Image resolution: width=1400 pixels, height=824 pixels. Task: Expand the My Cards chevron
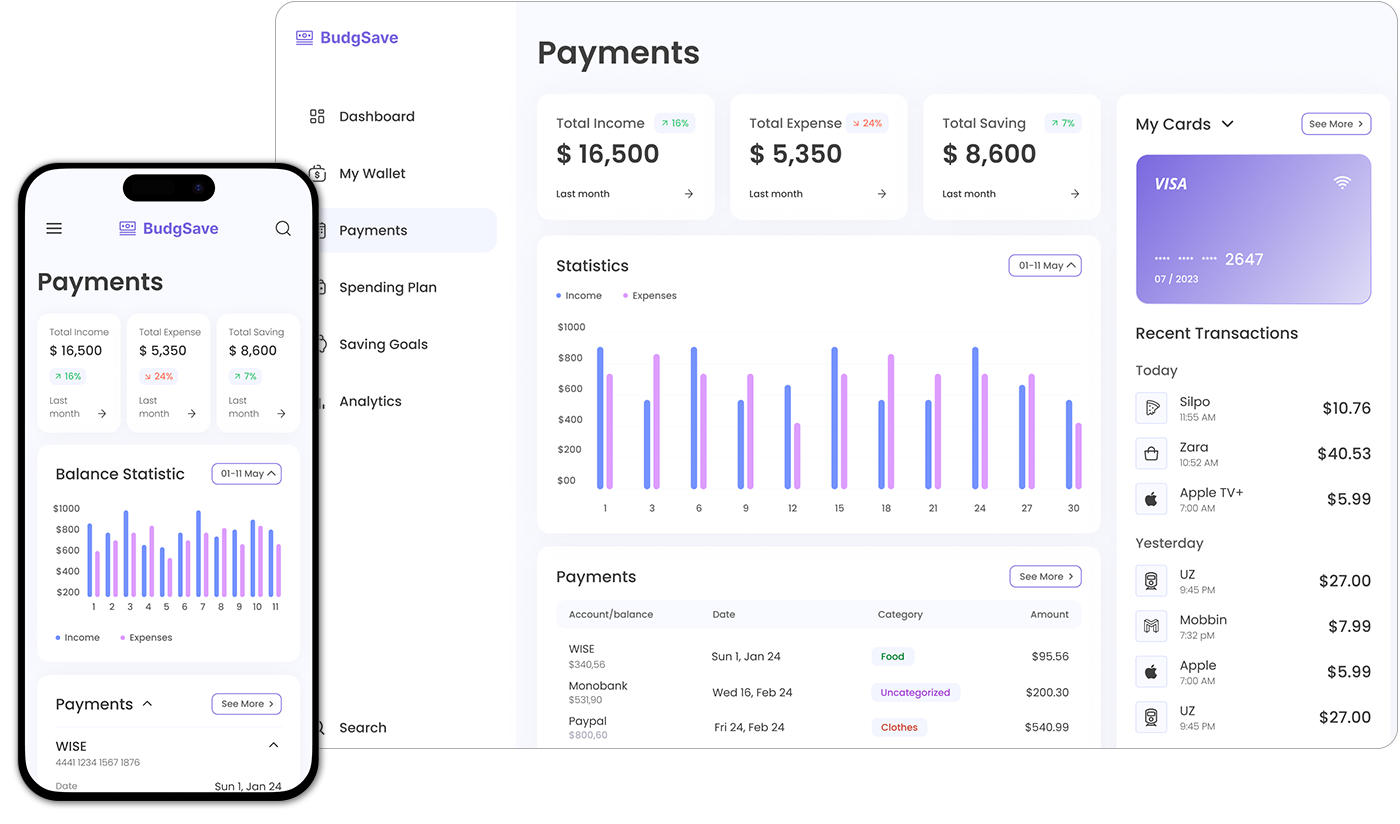1228,124
